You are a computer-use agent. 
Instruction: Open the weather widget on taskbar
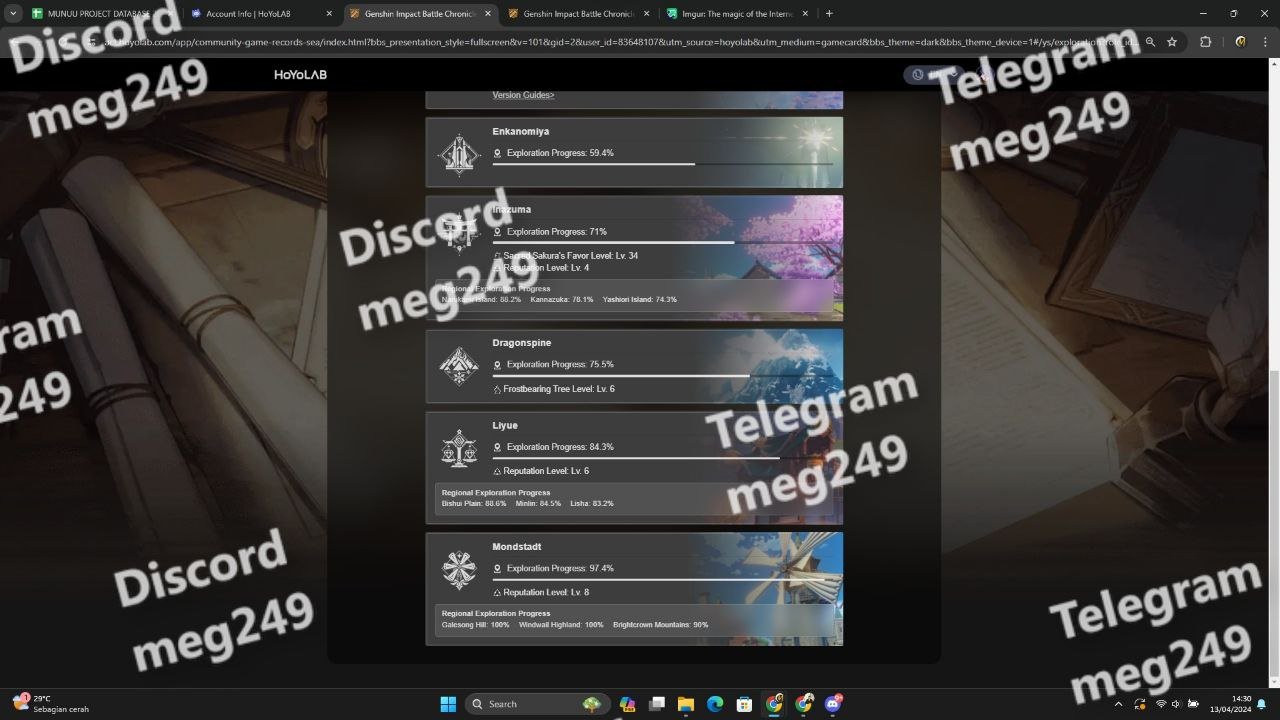click(x=50, y=704)
